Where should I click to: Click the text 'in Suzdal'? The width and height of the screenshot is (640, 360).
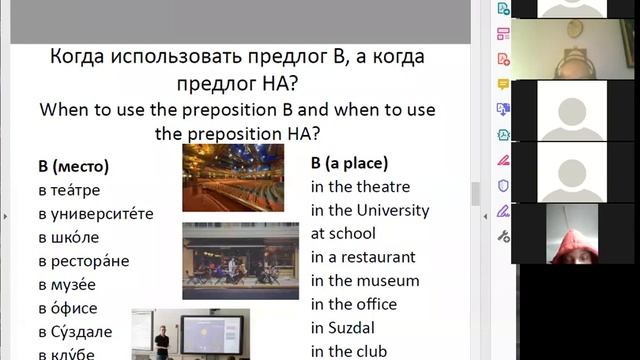pos(342,328)
